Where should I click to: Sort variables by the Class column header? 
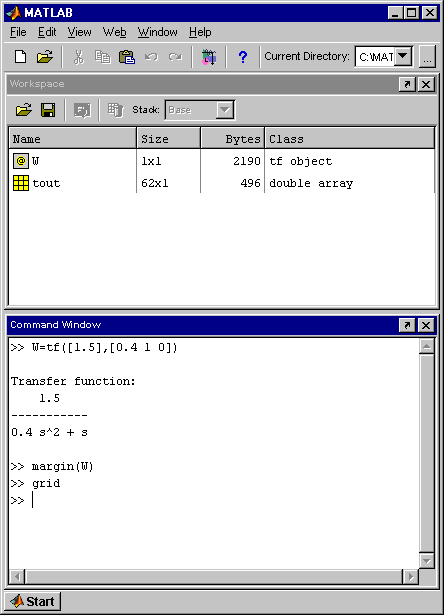pos(350,138)
